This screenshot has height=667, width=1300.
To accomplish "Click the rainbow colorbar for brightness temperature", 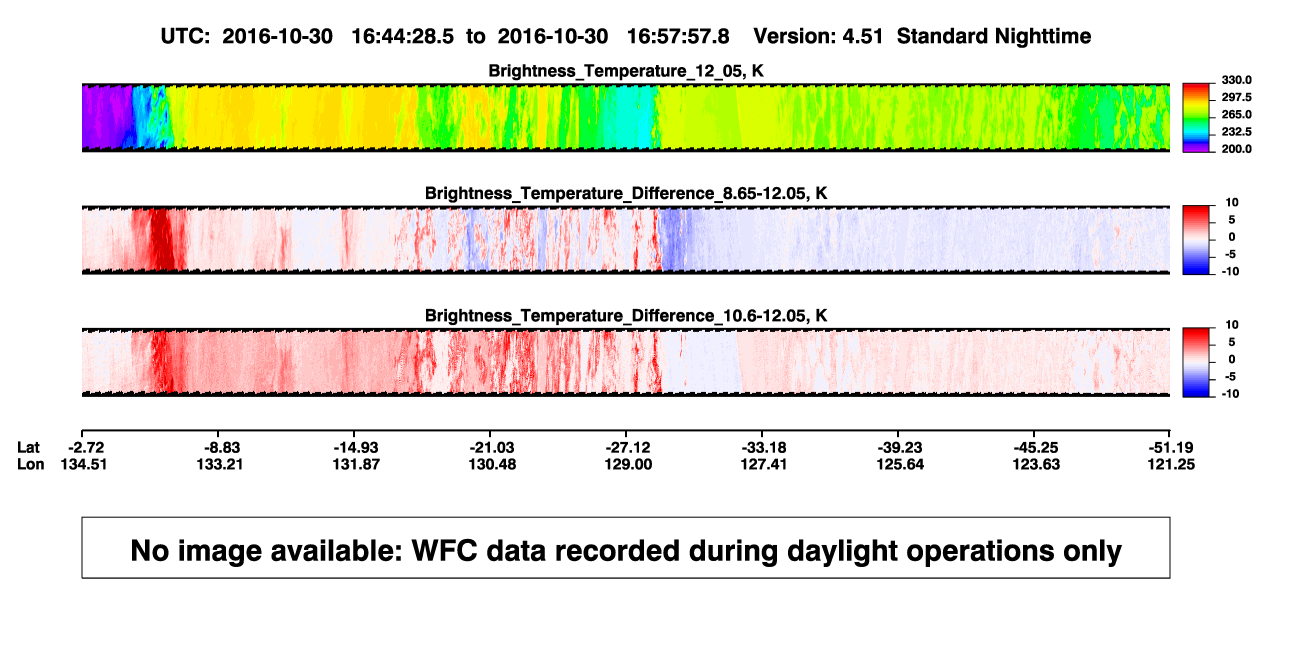I will point(1197,118).
